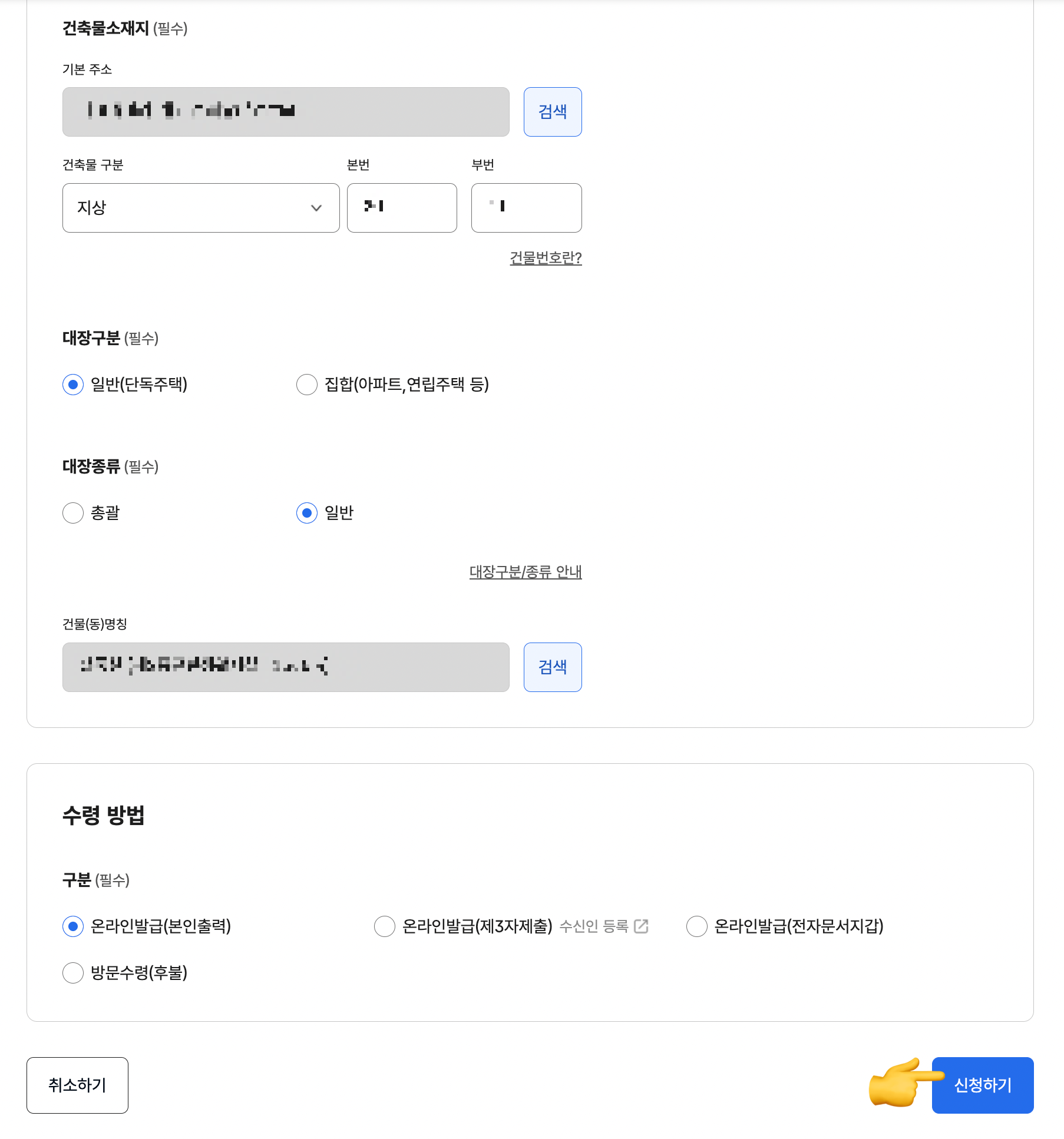The height and width of the screenshot is (1139, 1064).
Task: Click chevron arrow in 지상 dropdown
Action: [x=316, y=208]
